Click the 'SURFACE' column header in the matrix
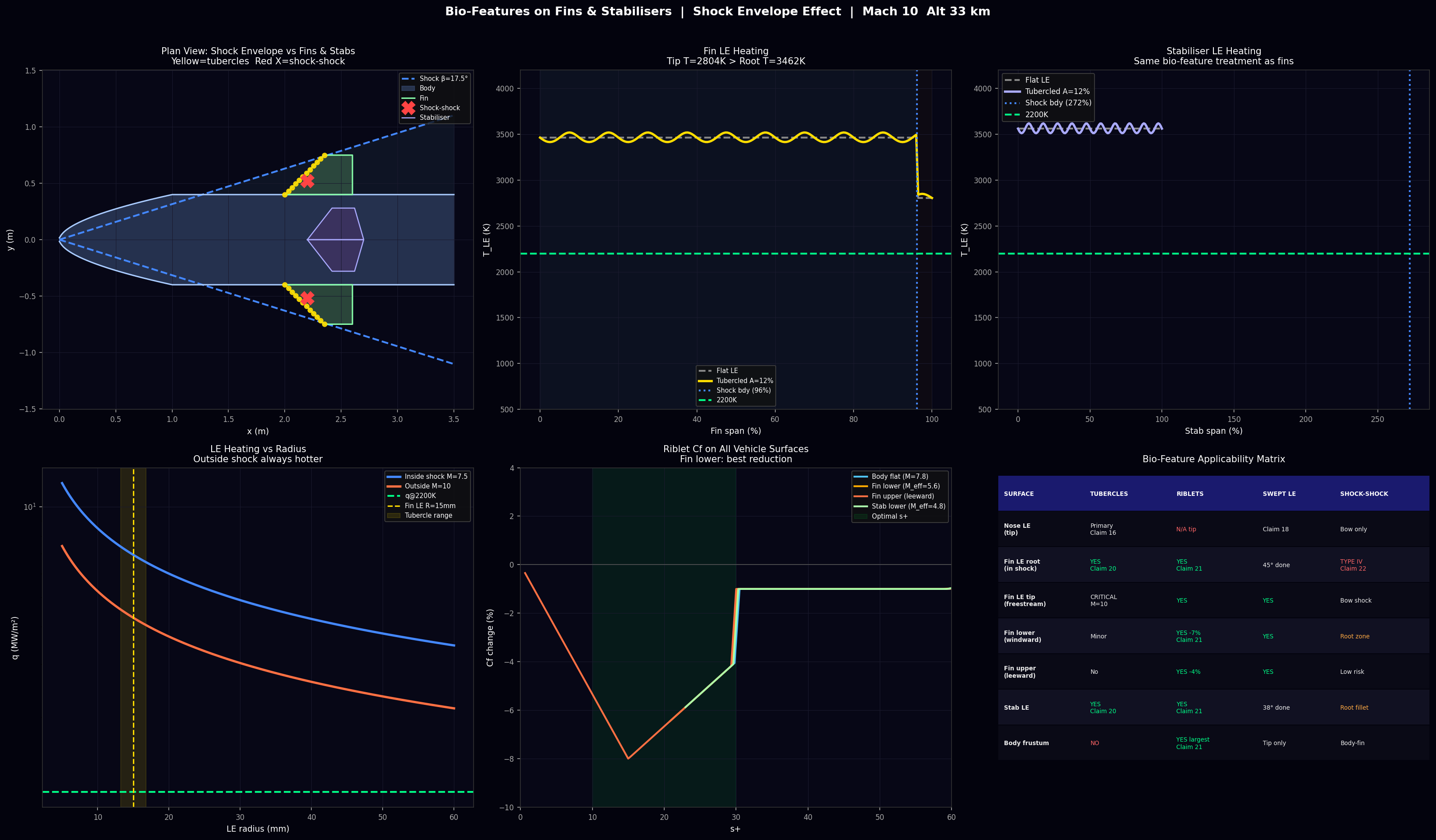This screenshot has height=840, width=1436. (1018, 494)
